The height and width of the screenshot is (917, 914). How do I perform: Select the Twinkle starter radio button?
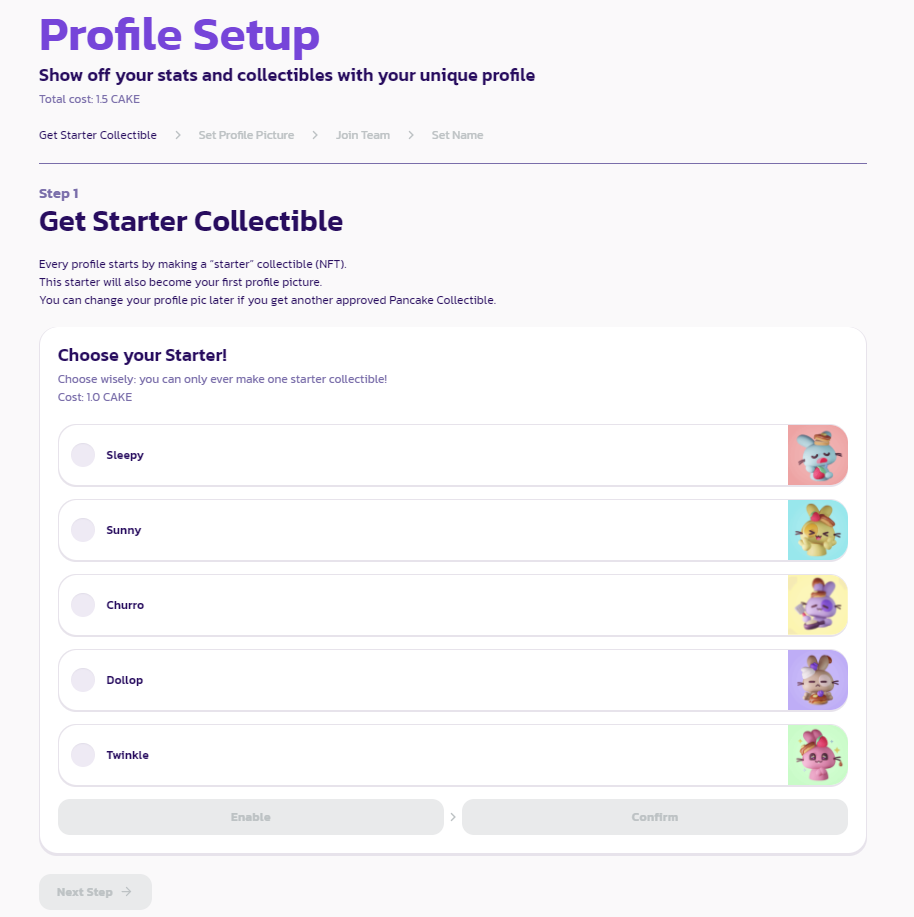pos(83,755)
